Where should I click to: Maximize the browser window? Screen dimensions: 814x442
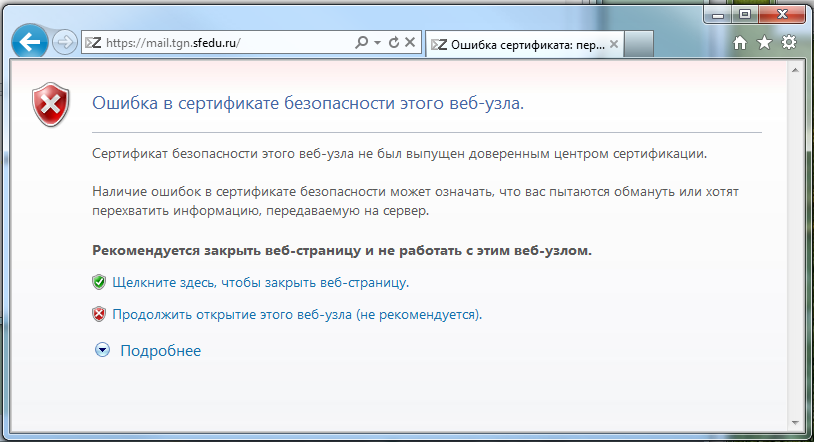coord(745,15)
